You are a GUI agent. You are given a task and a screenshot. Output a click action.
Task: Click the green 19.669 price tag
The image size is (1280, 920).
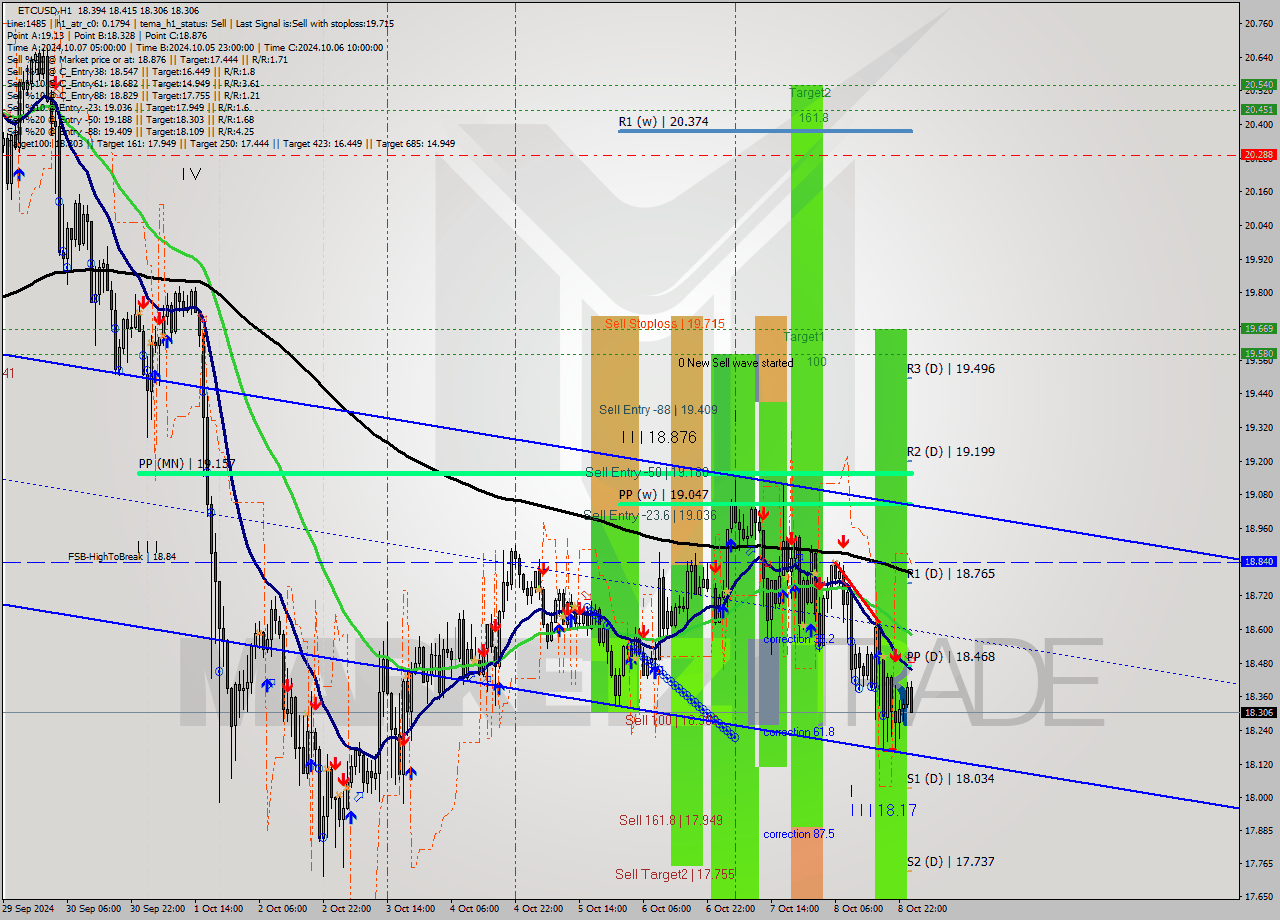[1257, 328]
